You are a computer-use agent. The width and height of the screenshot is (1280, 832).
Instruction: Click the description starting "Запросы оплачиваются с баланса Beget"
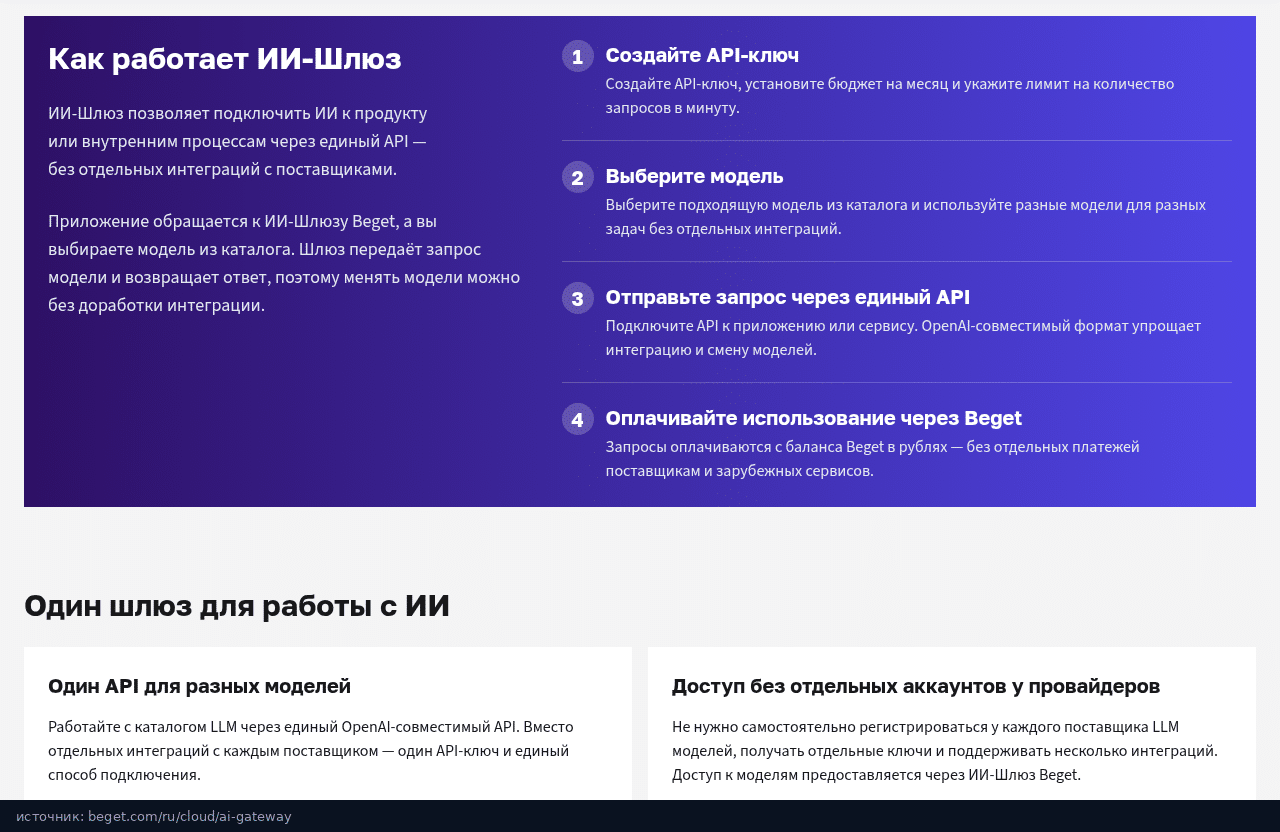coord(873,459)
